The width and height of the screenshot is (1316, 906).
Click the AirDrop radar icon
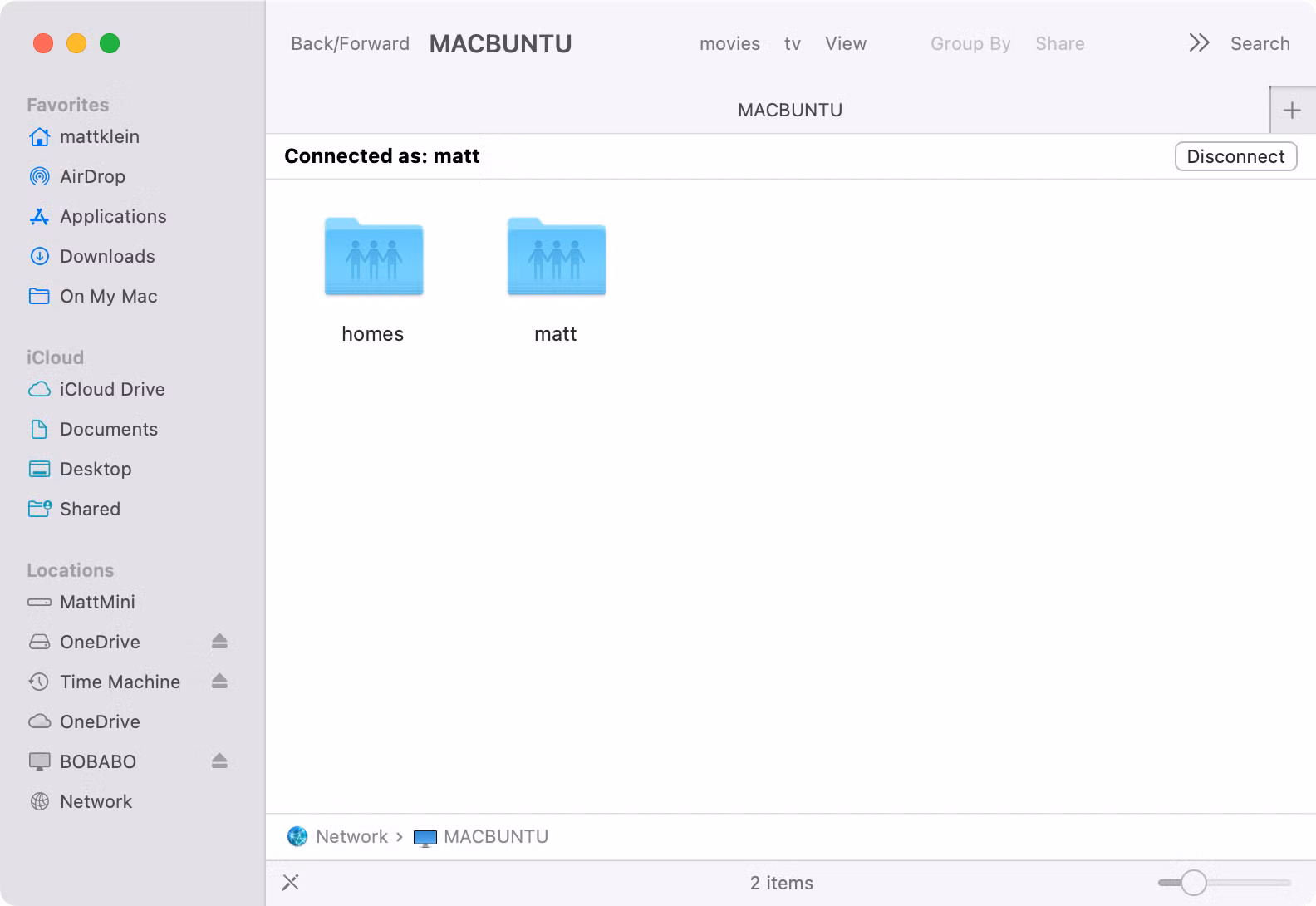39,176
